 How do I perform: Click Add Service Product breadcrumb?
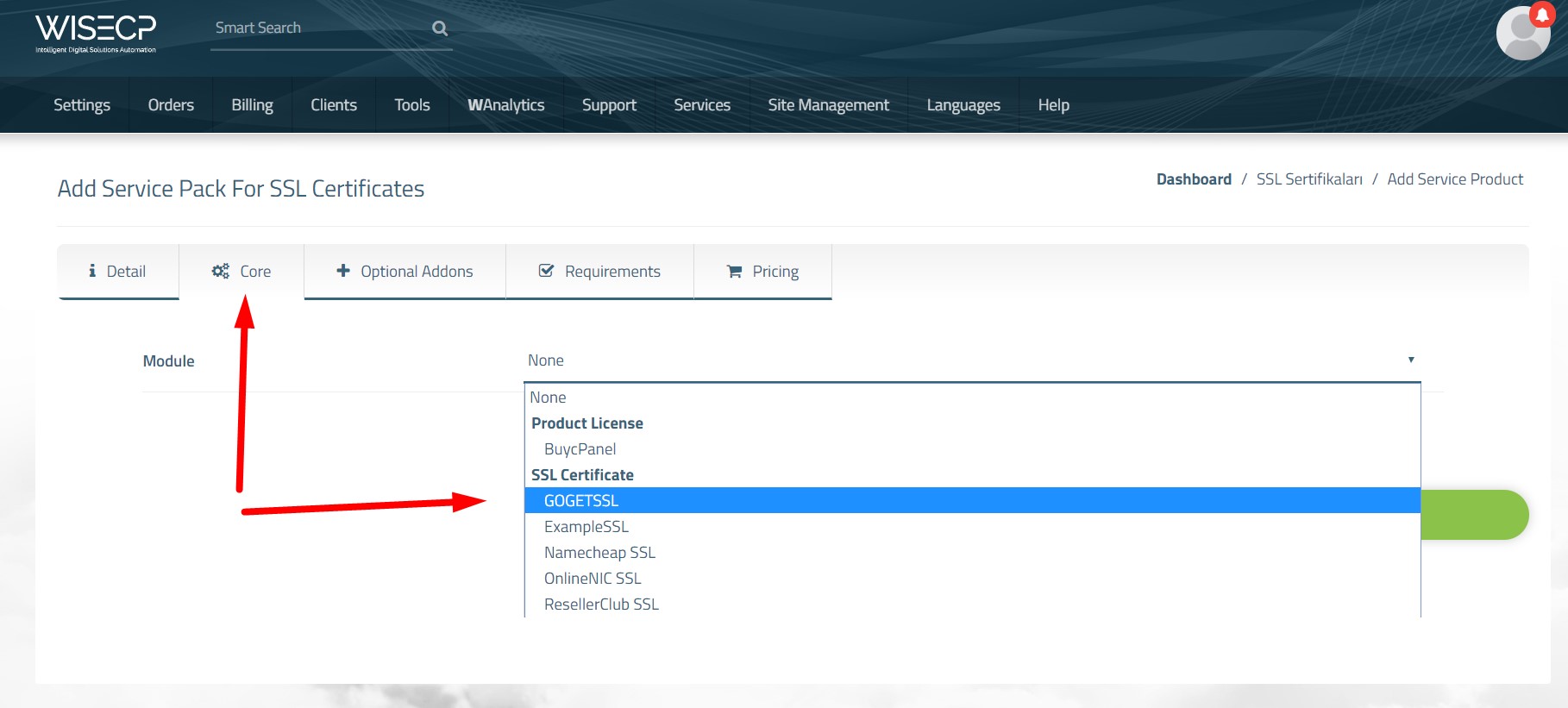coord(1455,179)
